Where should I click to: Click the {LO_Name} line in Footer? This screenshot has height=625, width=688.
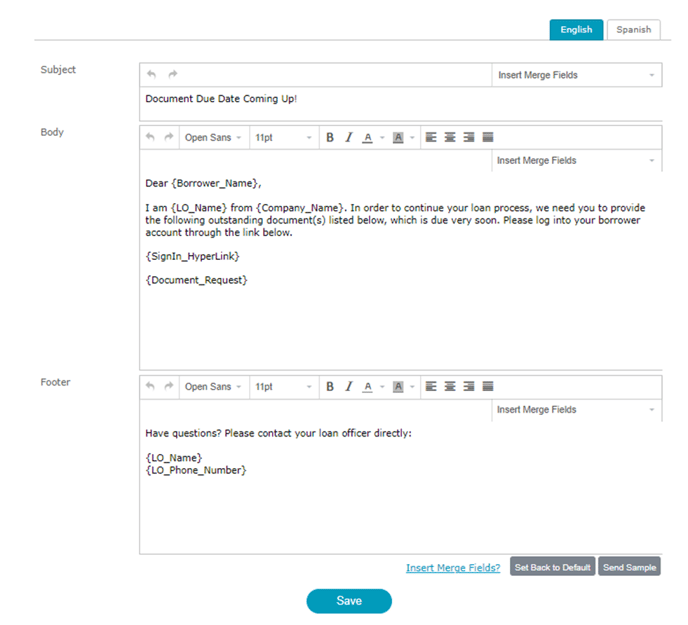coord(174,458)
